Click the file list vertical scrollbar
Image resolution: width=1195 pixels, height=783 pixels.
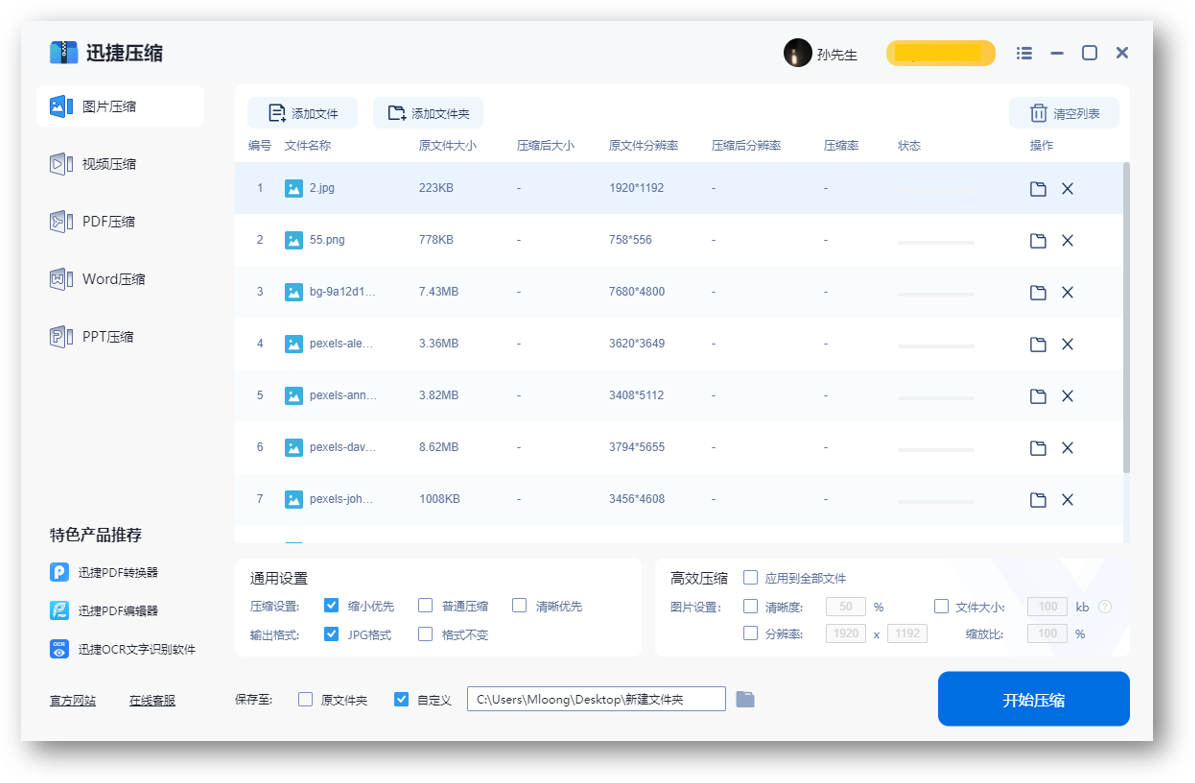coord(1126,317)
